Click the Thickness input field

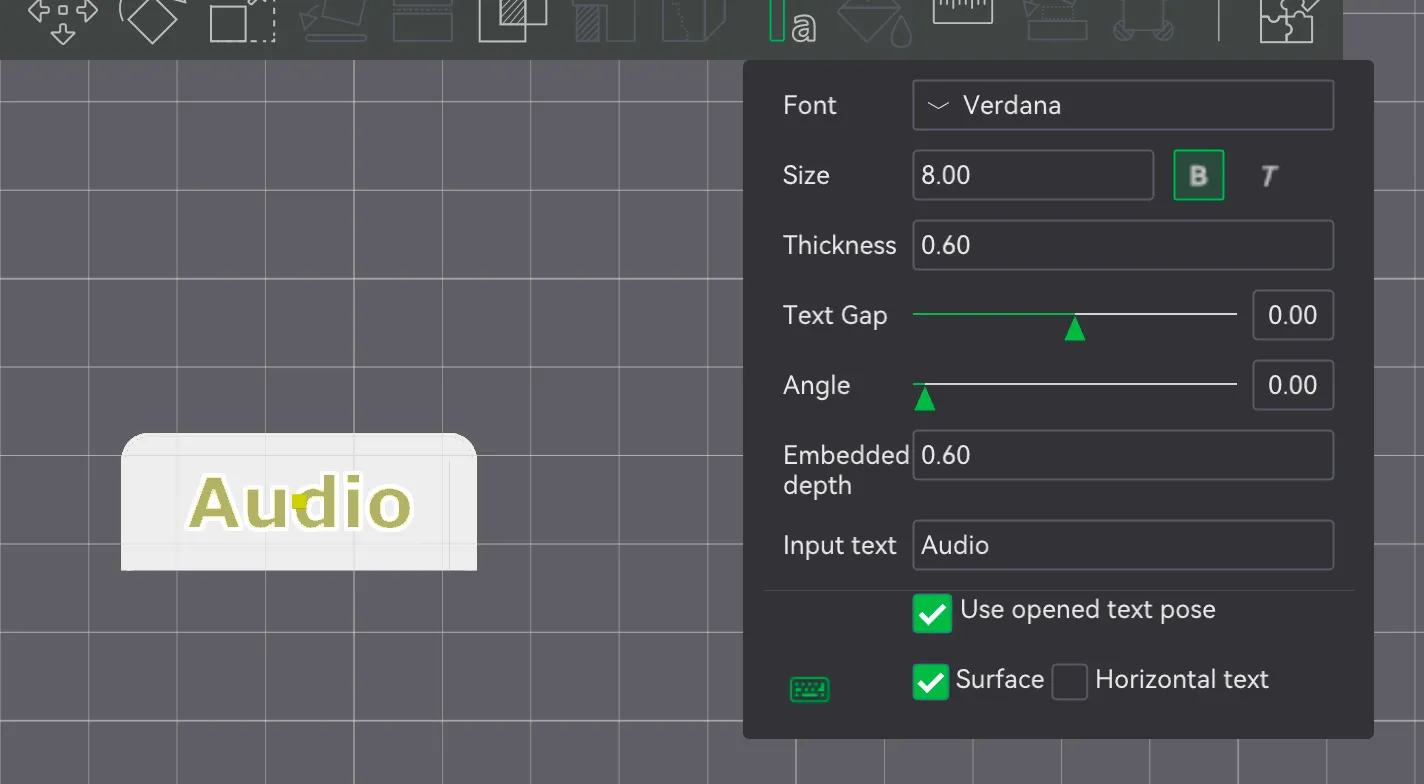[x=1123, y=245]
